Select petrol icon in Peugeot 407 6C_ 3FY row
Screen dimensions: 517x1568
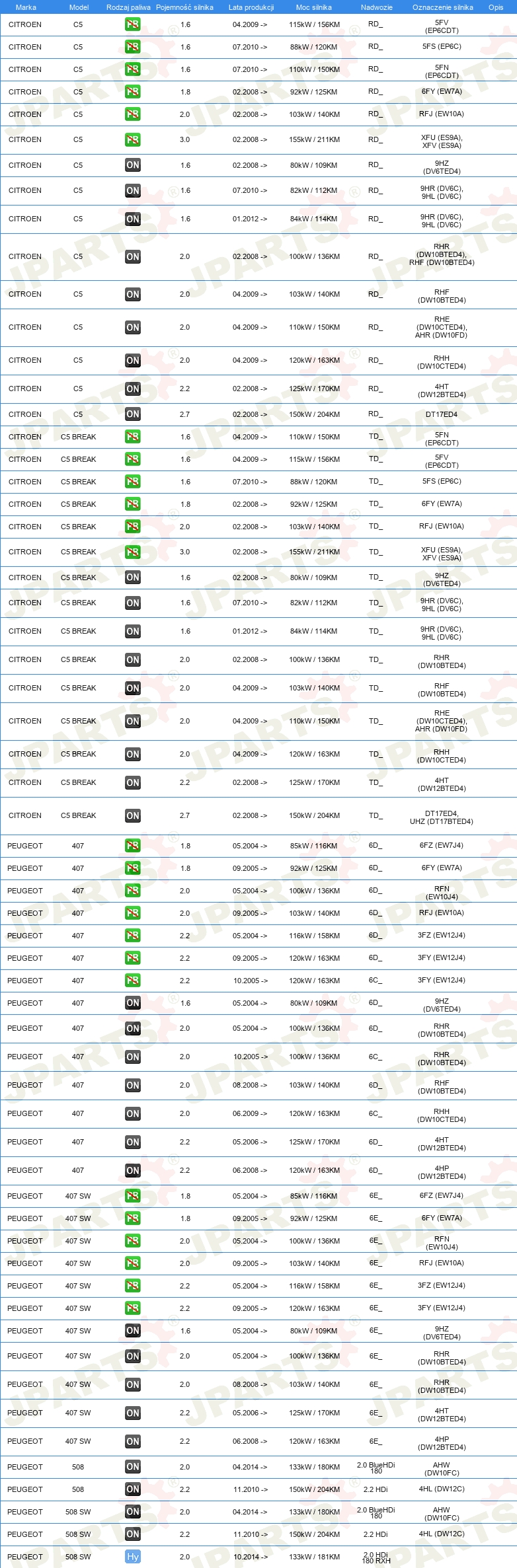[x=133, y=981]
